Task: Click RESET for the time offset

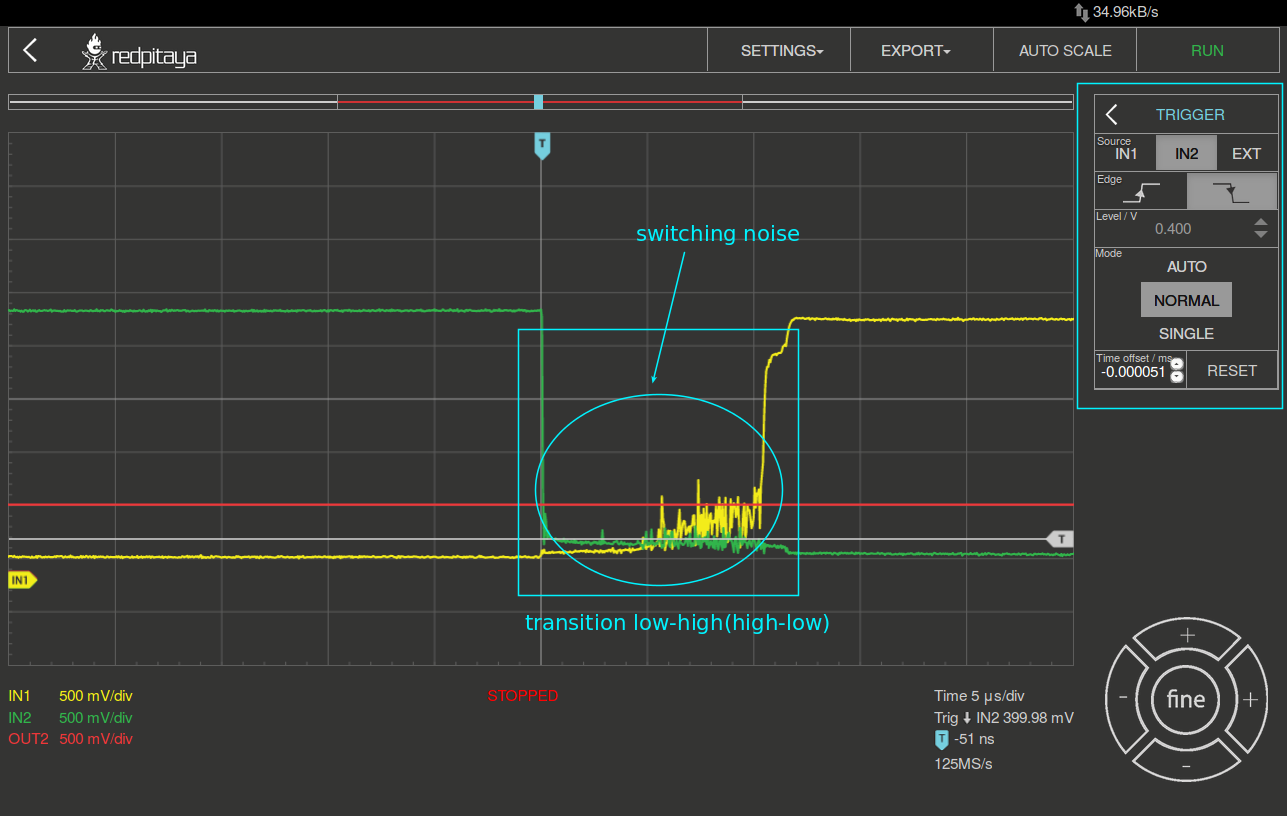Action: tap(1232, 370)
